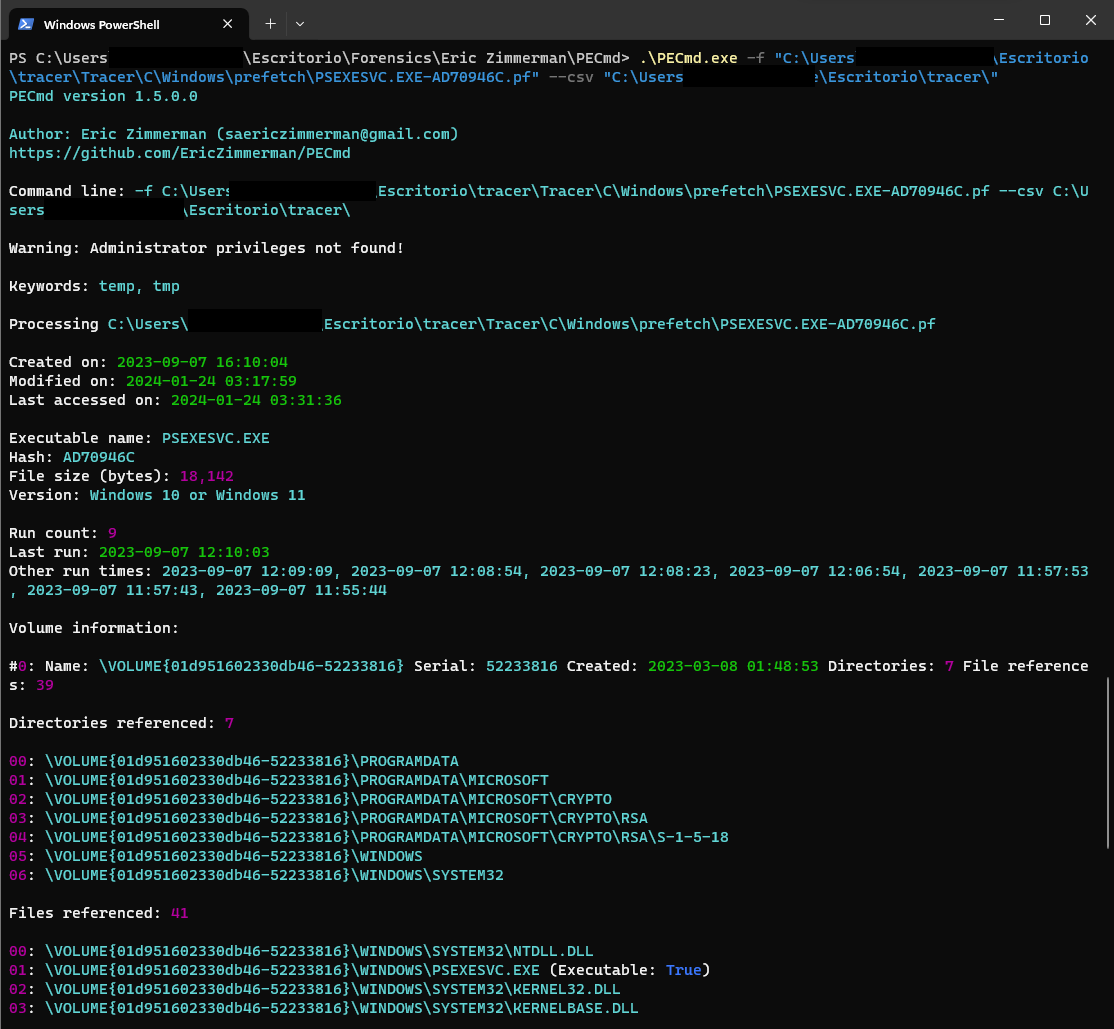Image resolution: width=1114 pixels, height=1029 pixels.
Task: Close the terminal window
Action: pyautogui.click(x=1091, y=20)
